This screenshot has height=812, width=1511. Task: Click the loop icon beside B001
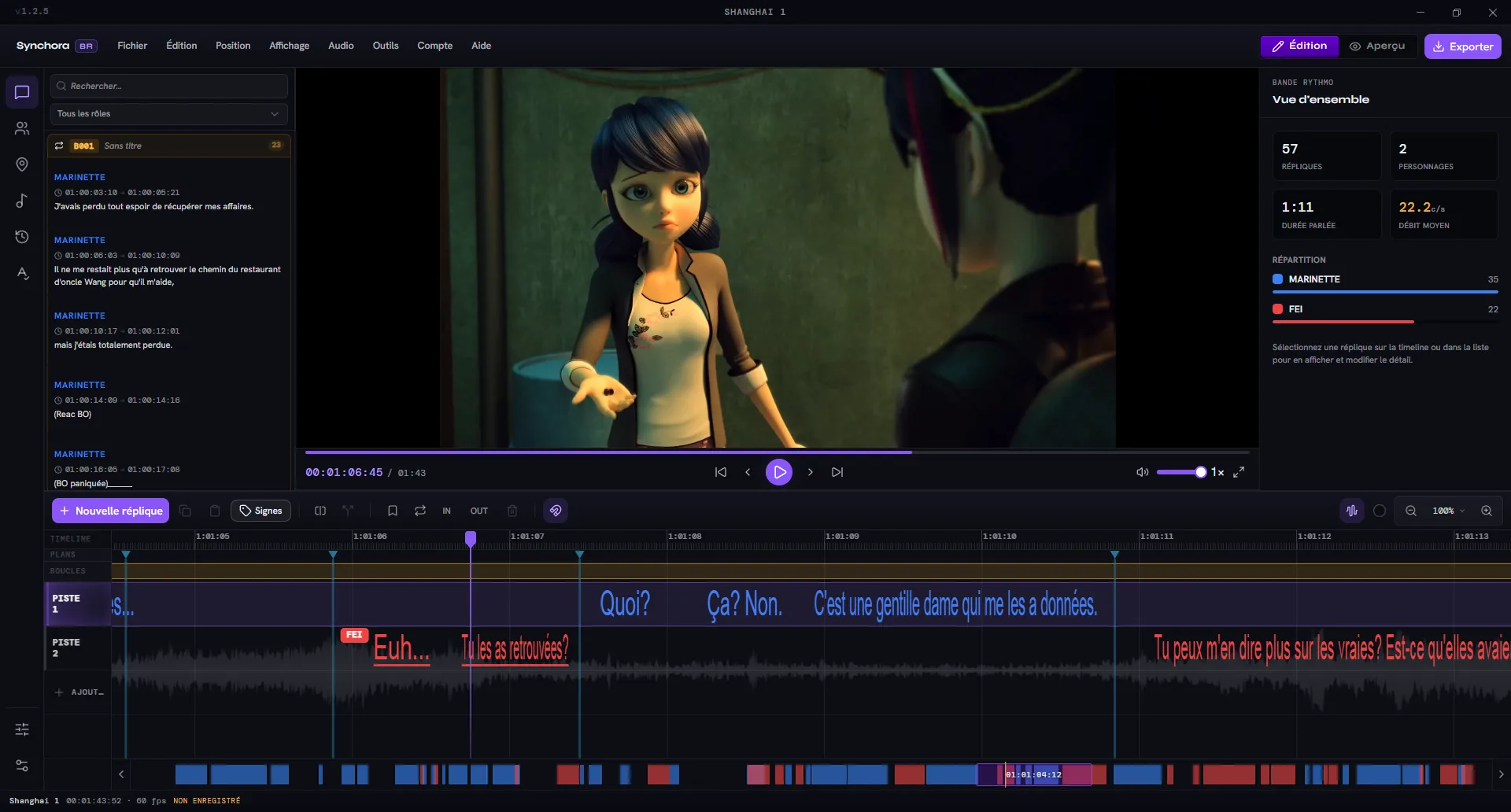[x=59, y=146]
